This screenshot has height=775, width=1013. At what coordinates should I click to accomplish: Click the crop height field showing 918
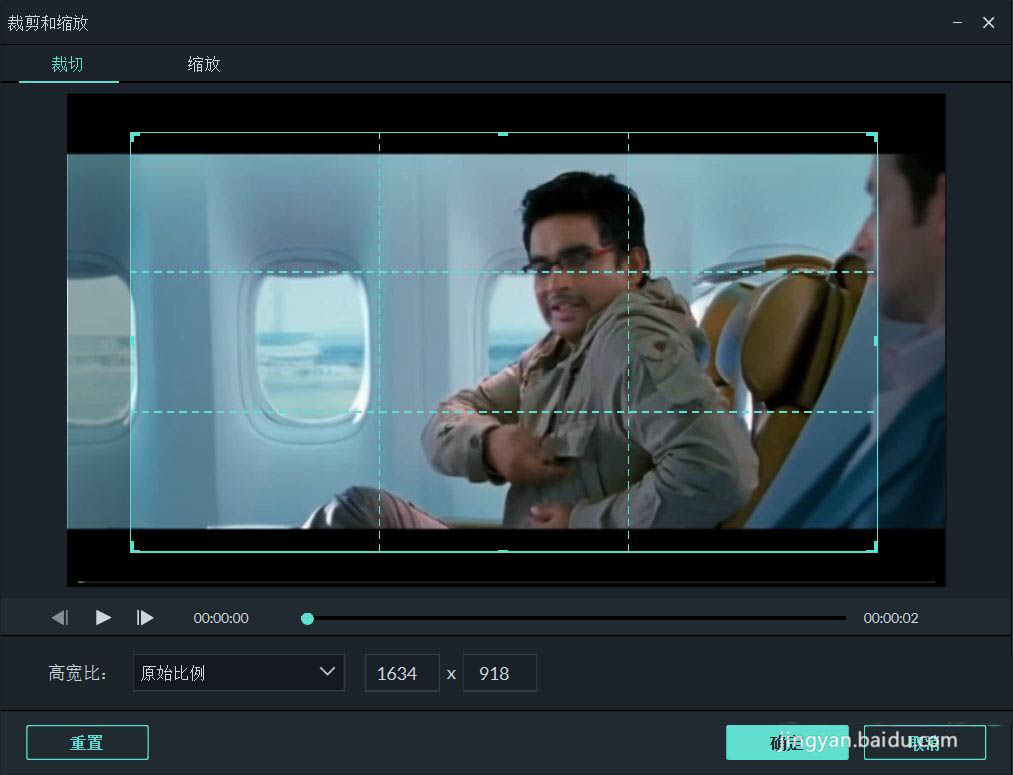point(499,673)
